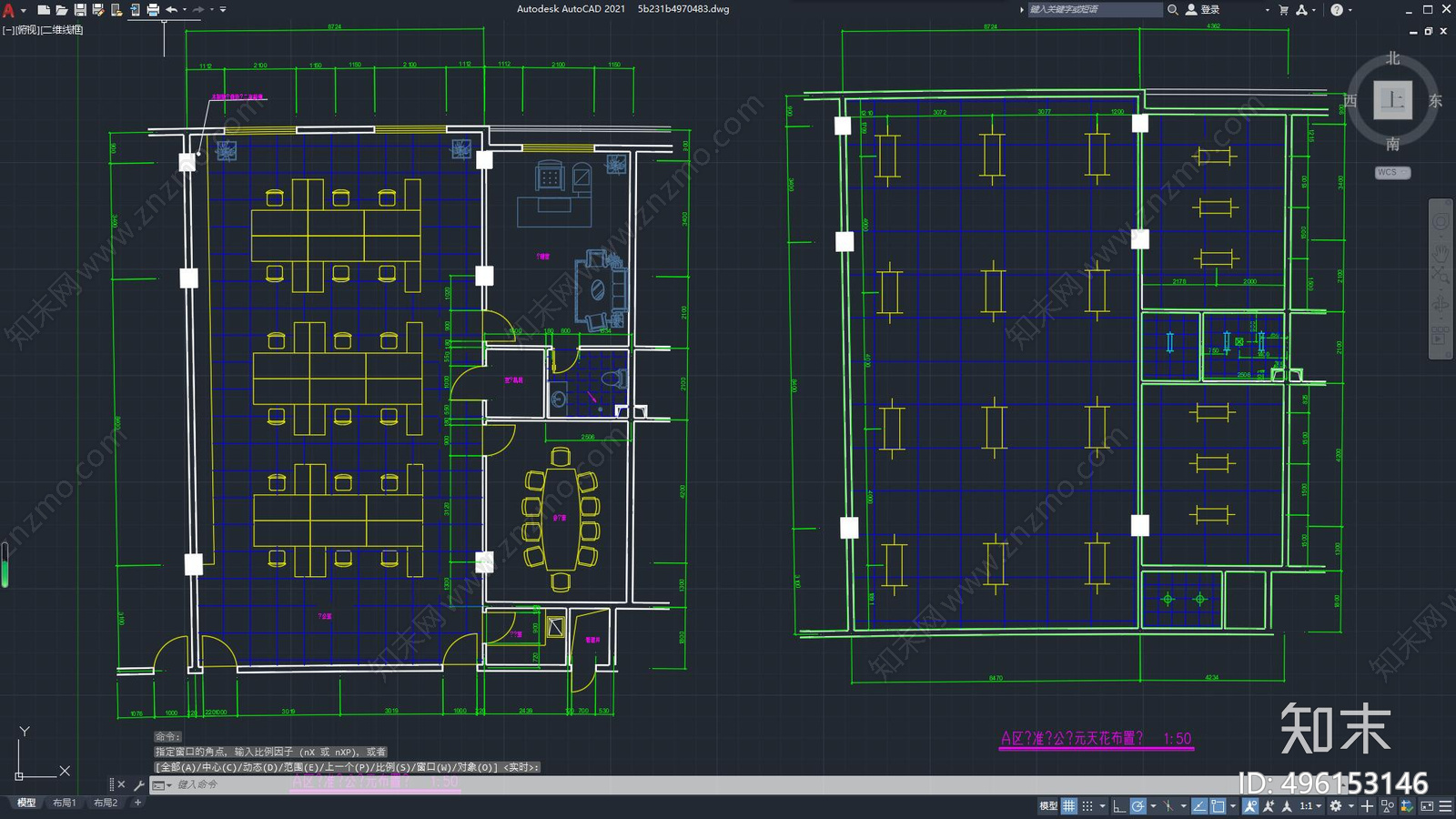Open an existing drawing with folder icon
The height and width of the screenshot is (819, 1456).
tap(61, 10)
